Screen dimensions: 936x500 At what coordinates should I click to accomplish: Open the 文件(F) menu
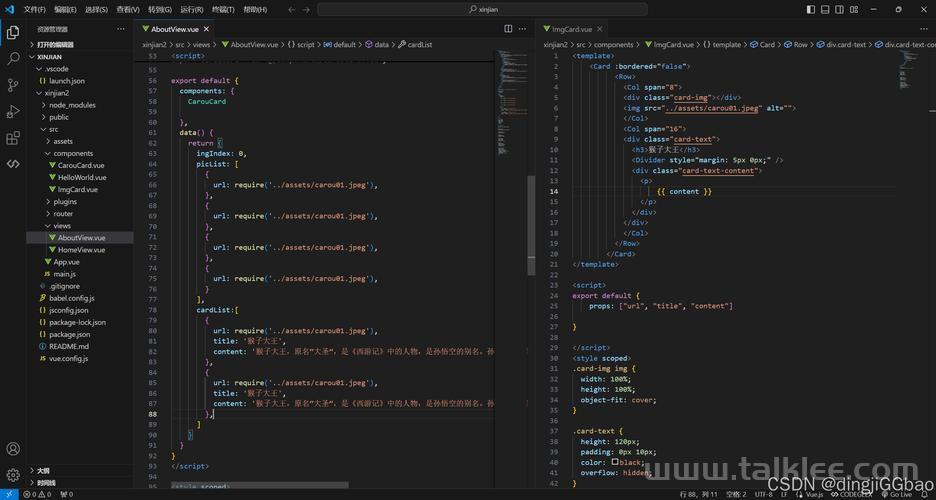click(x=35, y=10)
